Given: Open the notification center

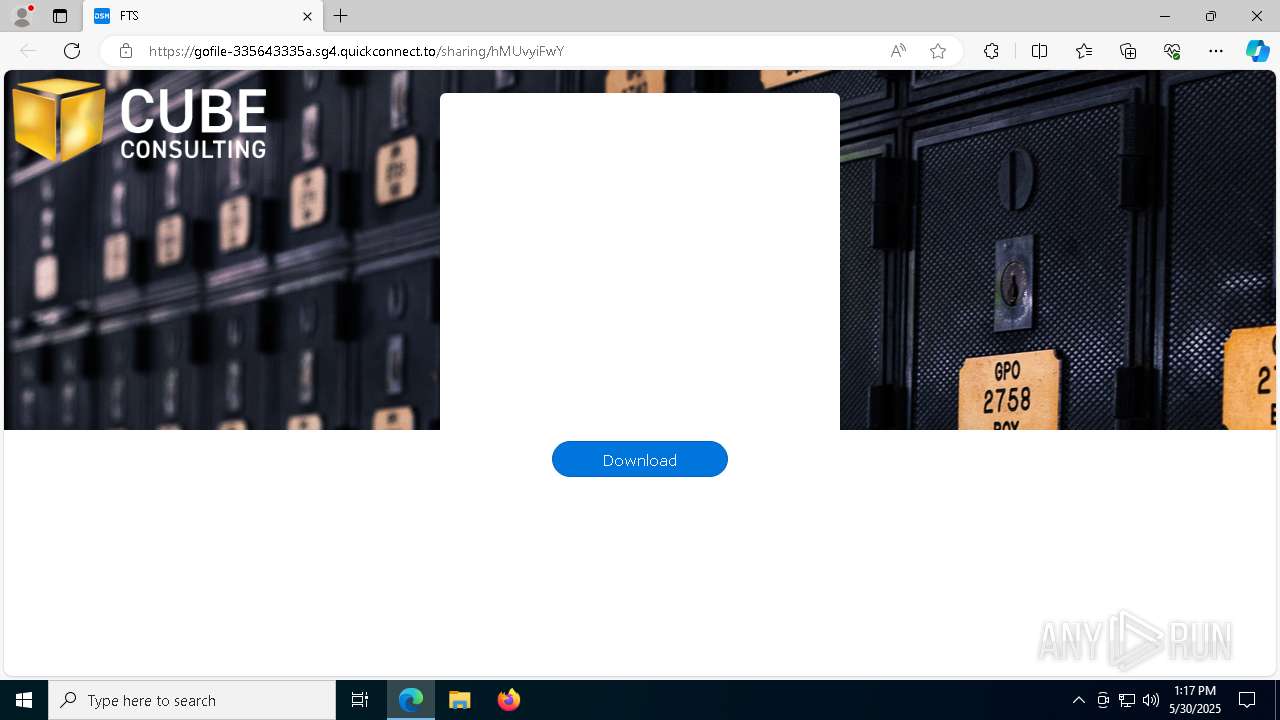Looking at the screenshot, I should (1247, 700).
